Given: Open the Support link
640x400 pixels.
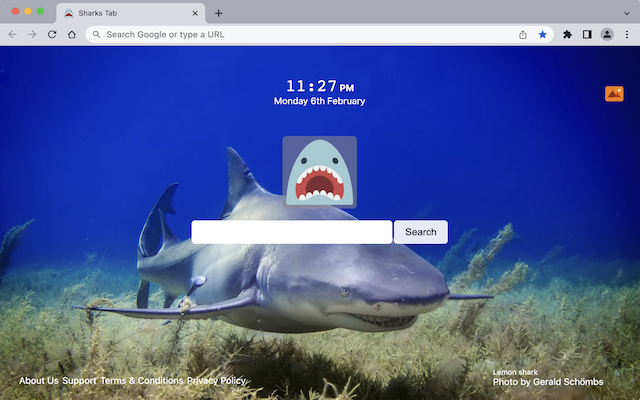Looking at the screenshot, I should click(x=79, y=381).
